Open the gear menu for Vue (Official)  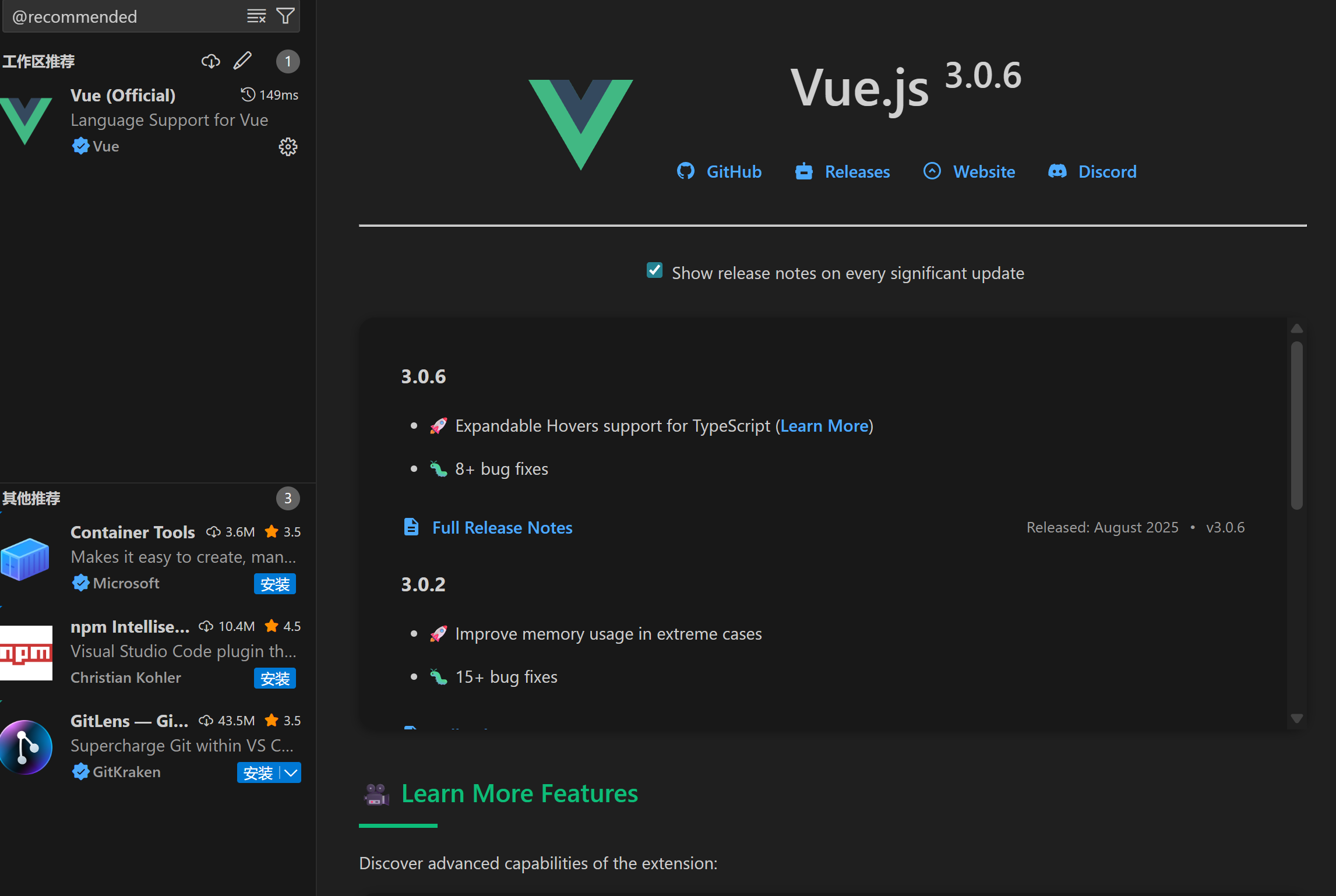(288, 147)
